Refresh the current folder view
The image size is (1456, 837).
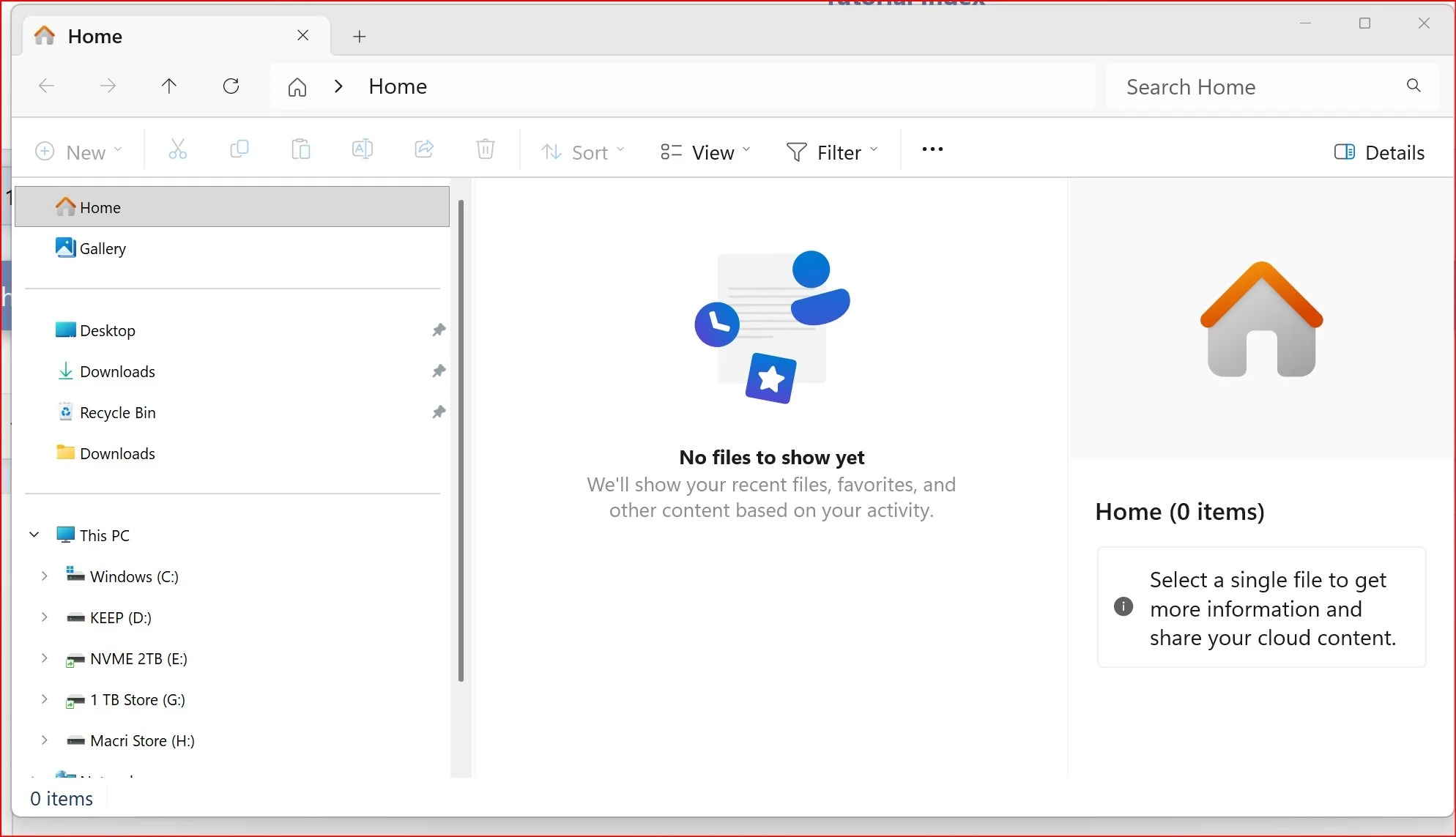[x=231, y=86]
